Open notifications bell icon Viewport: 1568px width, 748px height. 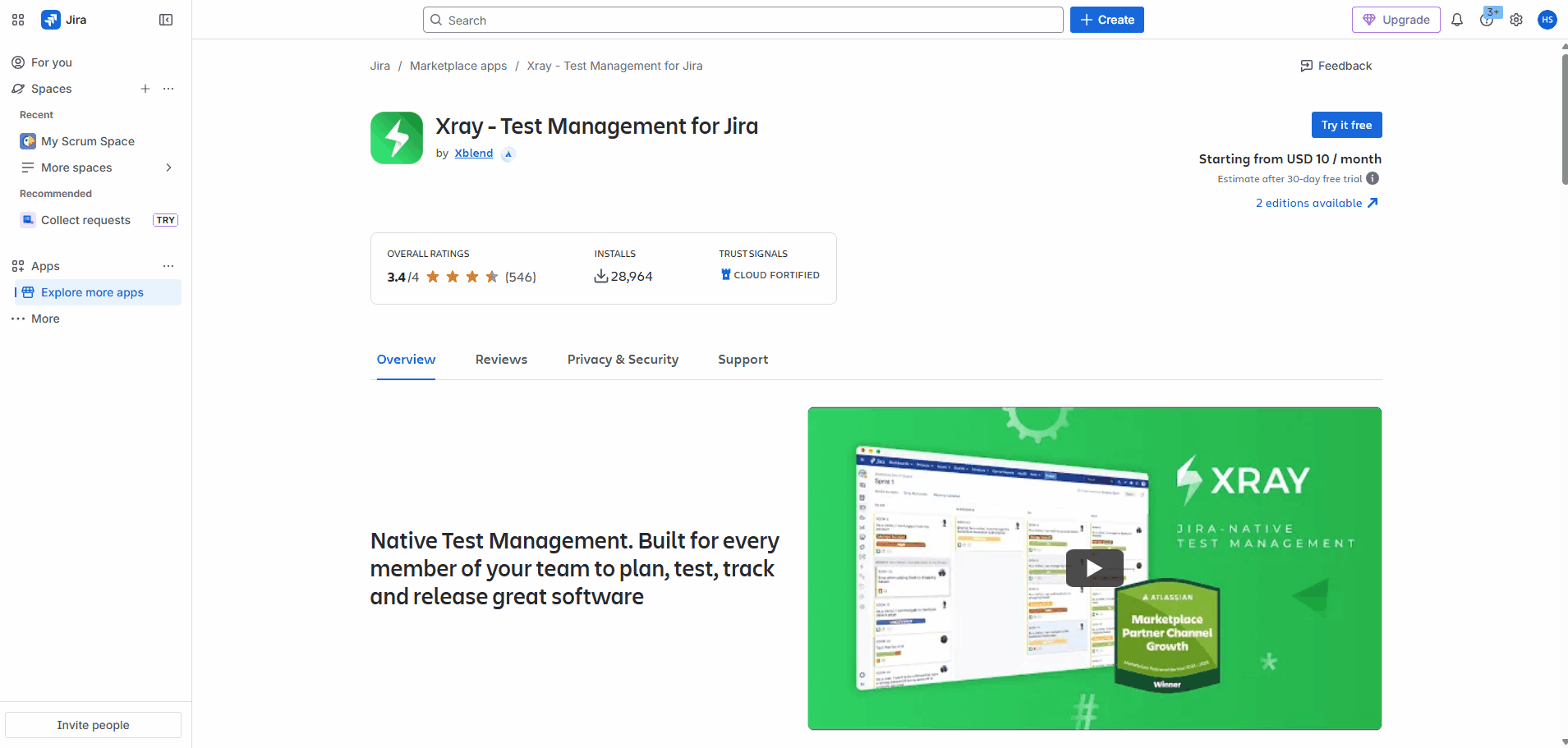click(x=1457, y=20)
